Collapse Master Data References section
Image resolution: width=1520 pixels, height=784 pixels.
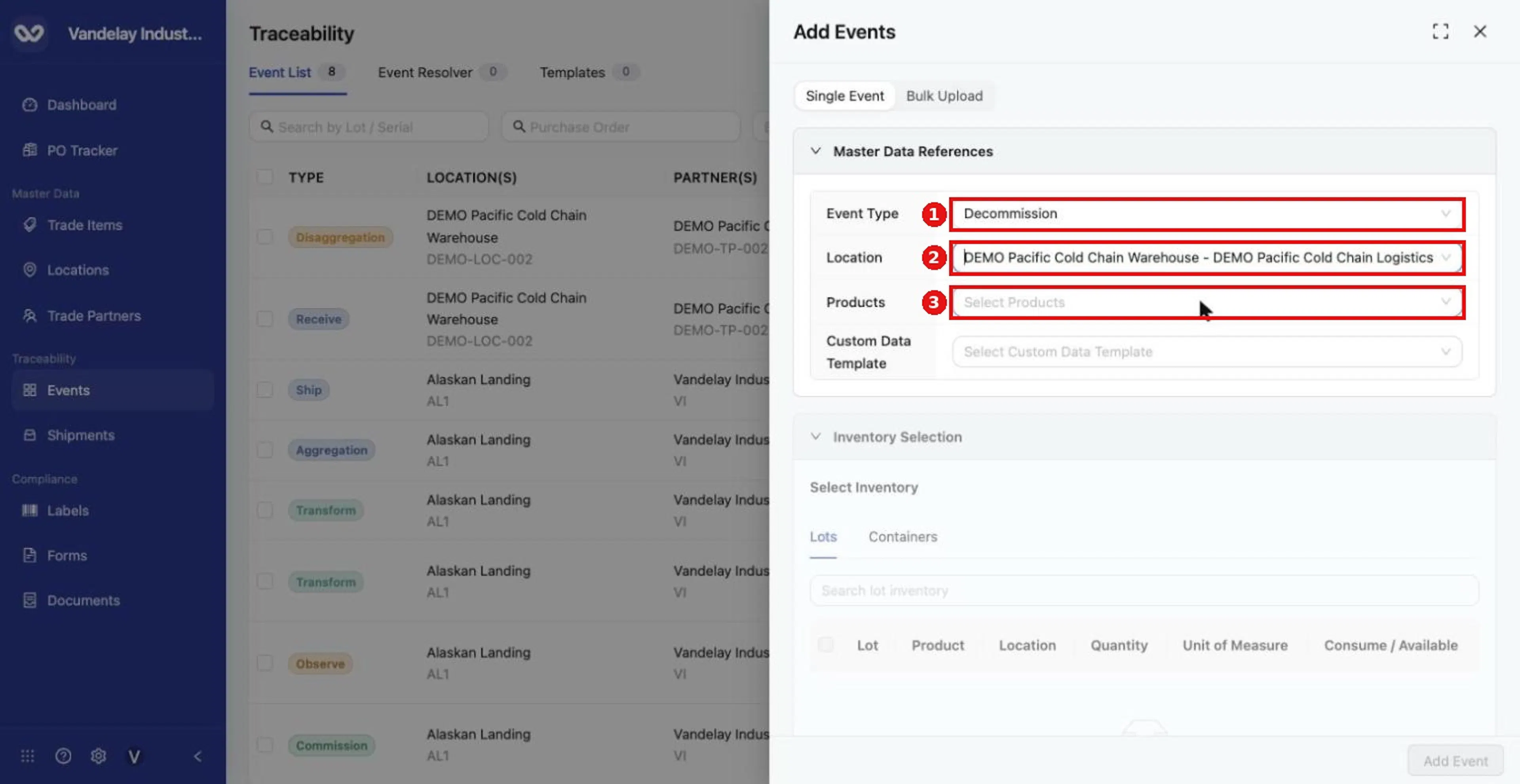tap(815, 151)
